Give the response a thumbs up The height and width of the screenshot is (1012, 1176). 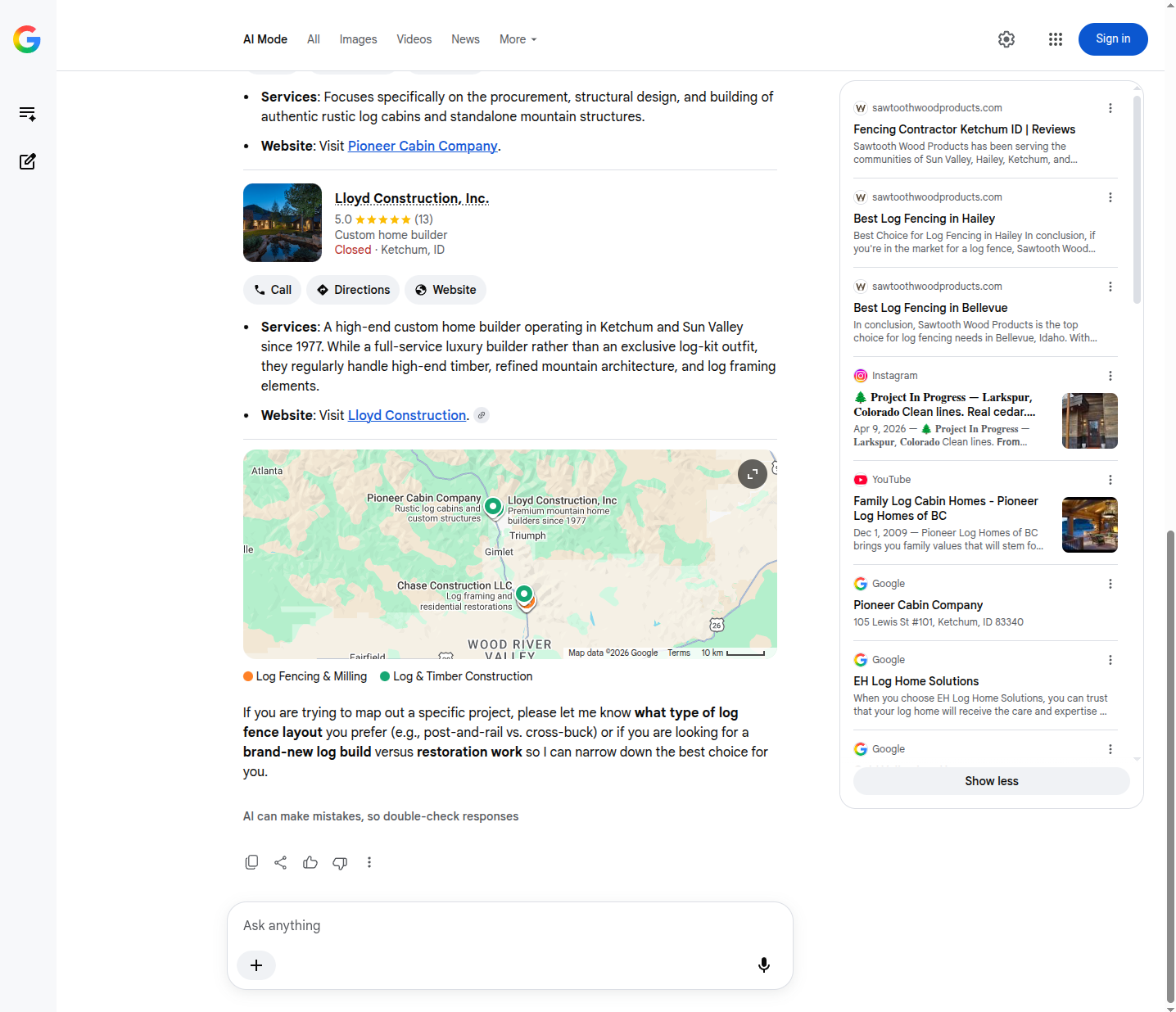[x=310, y=862]
